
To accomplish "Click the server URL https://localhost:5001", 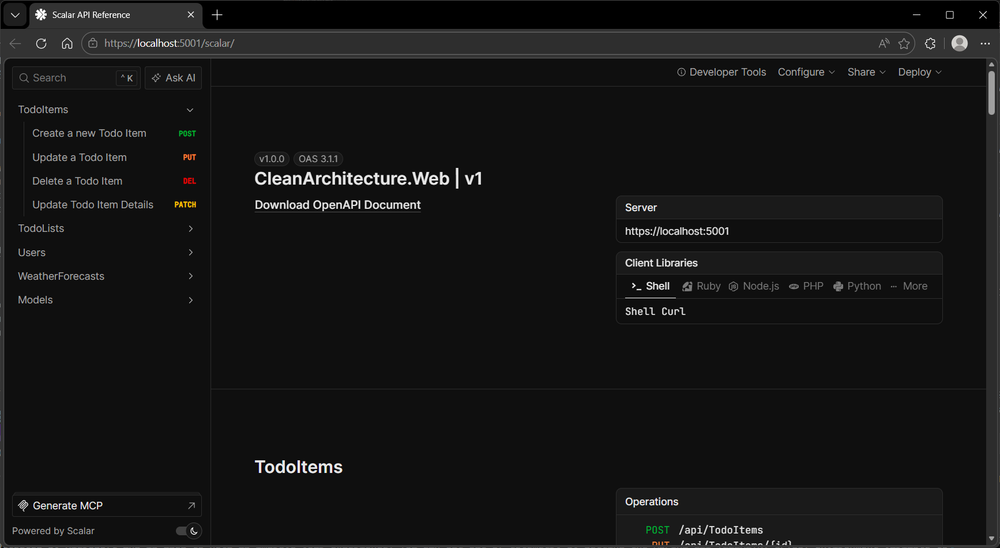I will [677, 231].
